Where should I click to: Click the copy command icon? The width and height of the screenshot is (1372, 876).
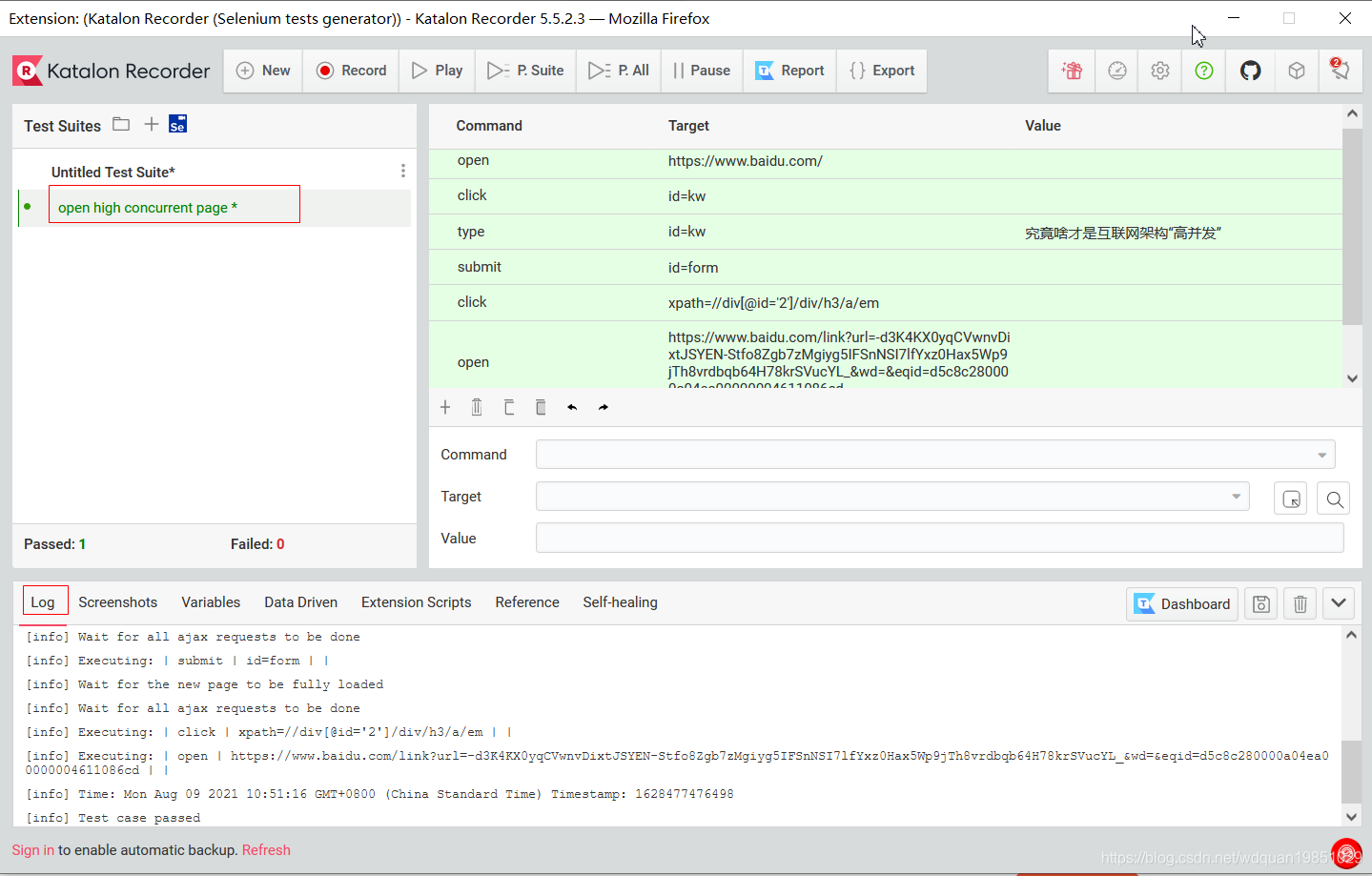pos(509,407)
